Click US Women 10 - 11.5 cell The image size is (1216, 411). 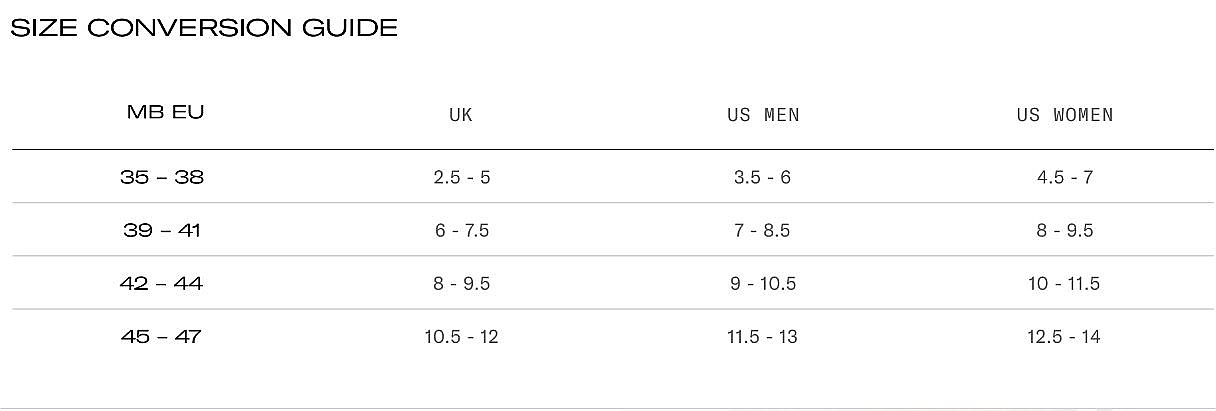pos(1065,284)
